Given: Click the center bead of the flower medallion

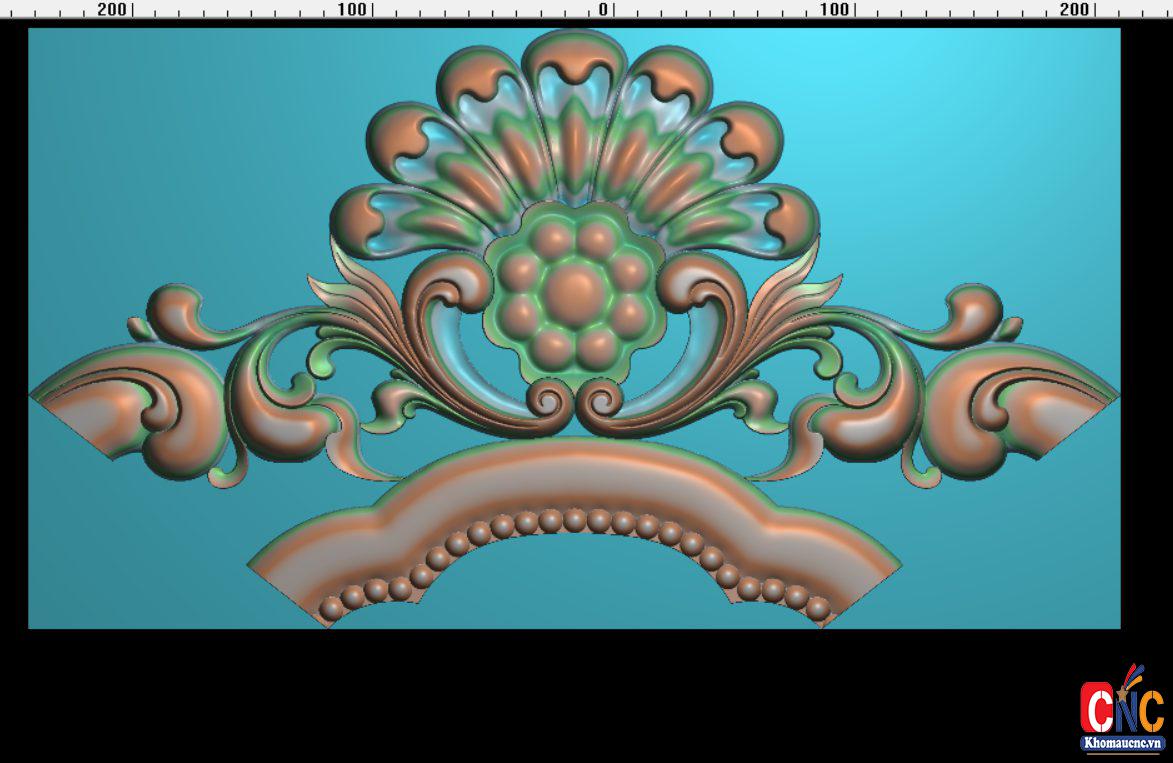Looking at the screenshot, I should [574, 290].
